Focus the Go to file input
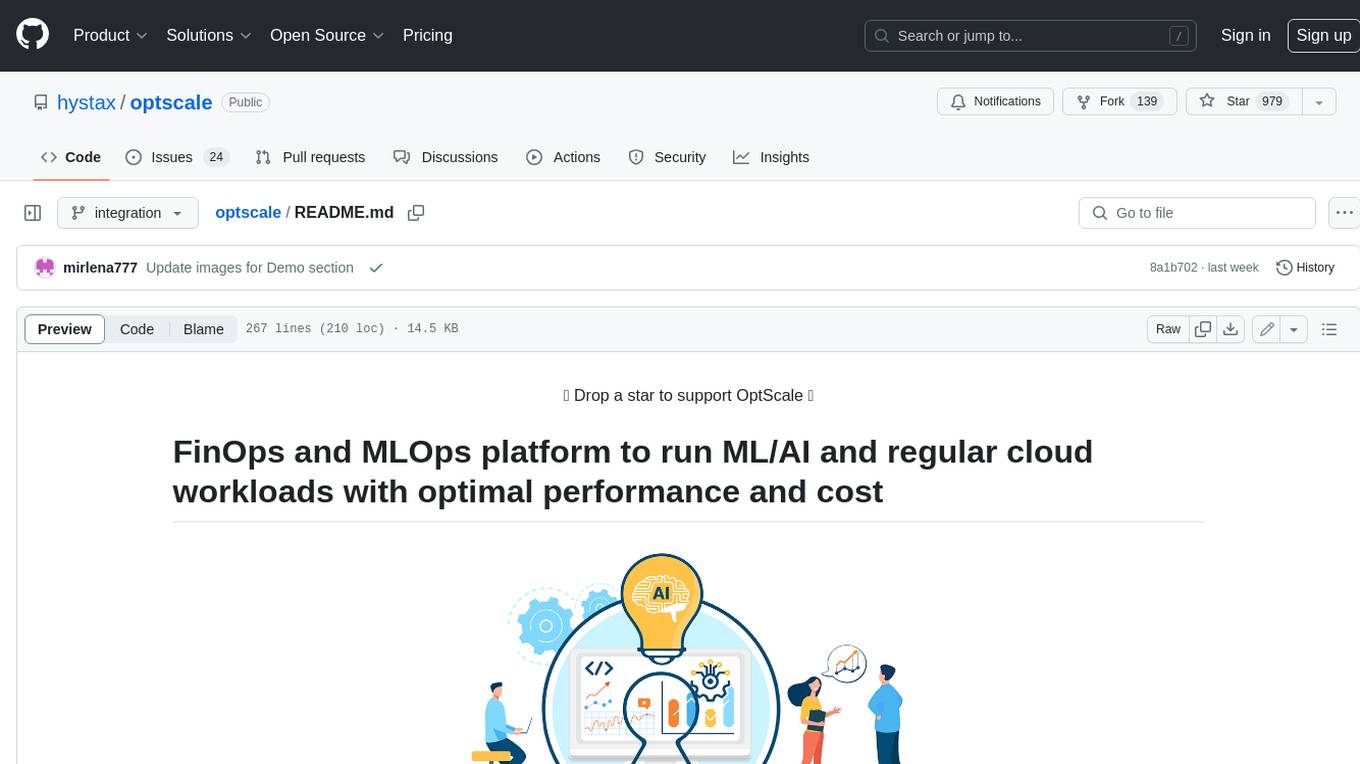This screenshot has width=1360, height=764. click(x=1197, y=213)
